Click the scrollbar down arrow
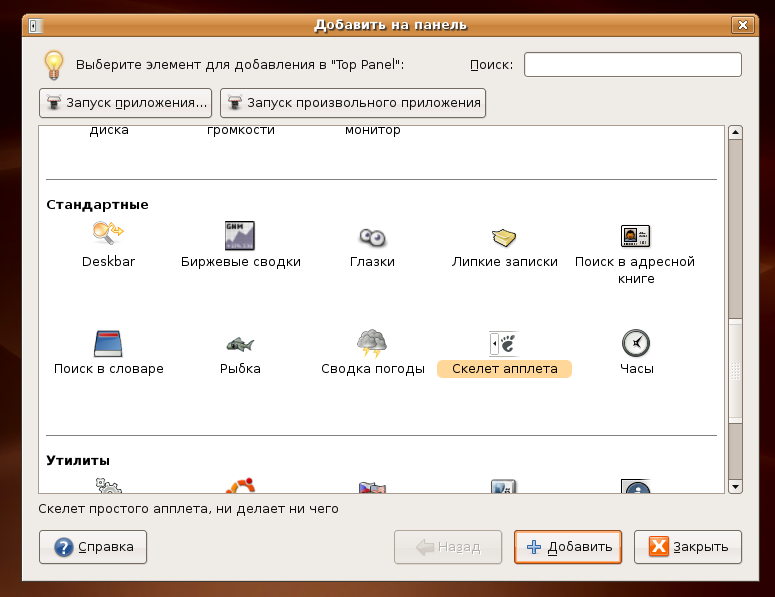 735,486
